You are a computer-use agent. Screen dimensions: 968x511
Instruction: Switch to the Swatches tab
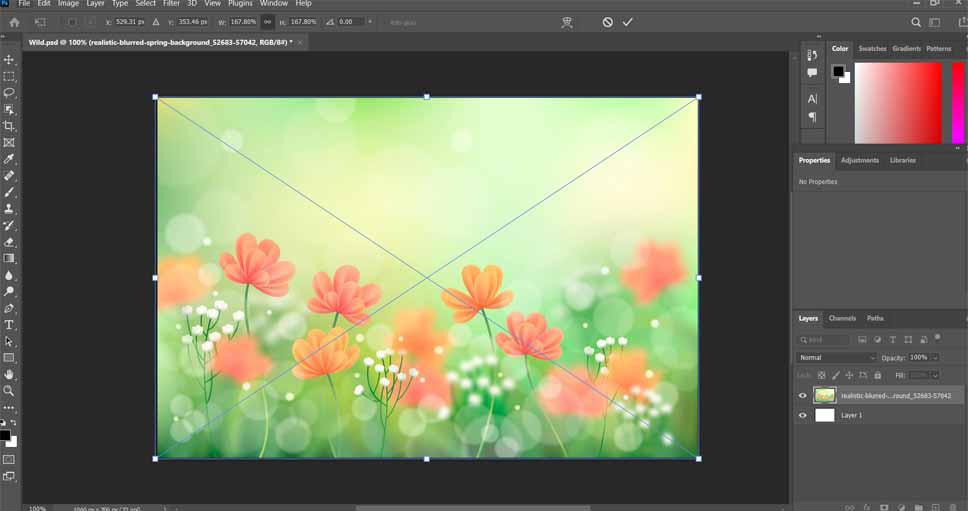click(x=872, y=48)
